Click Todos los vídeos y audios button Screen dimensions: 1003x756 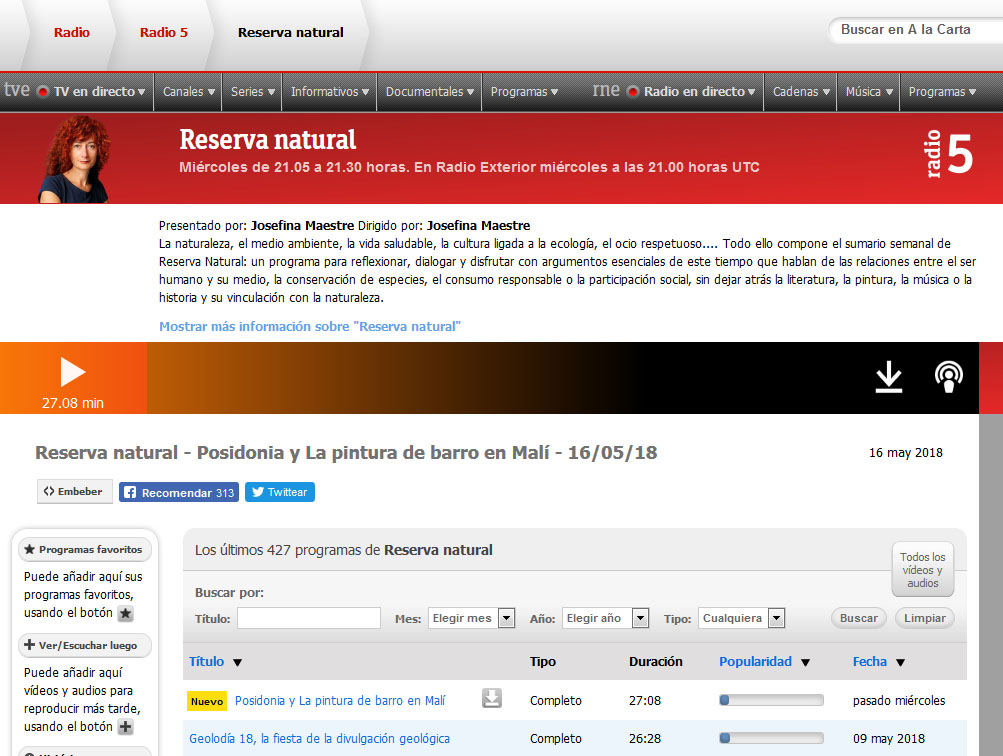[x=922, y=569]
